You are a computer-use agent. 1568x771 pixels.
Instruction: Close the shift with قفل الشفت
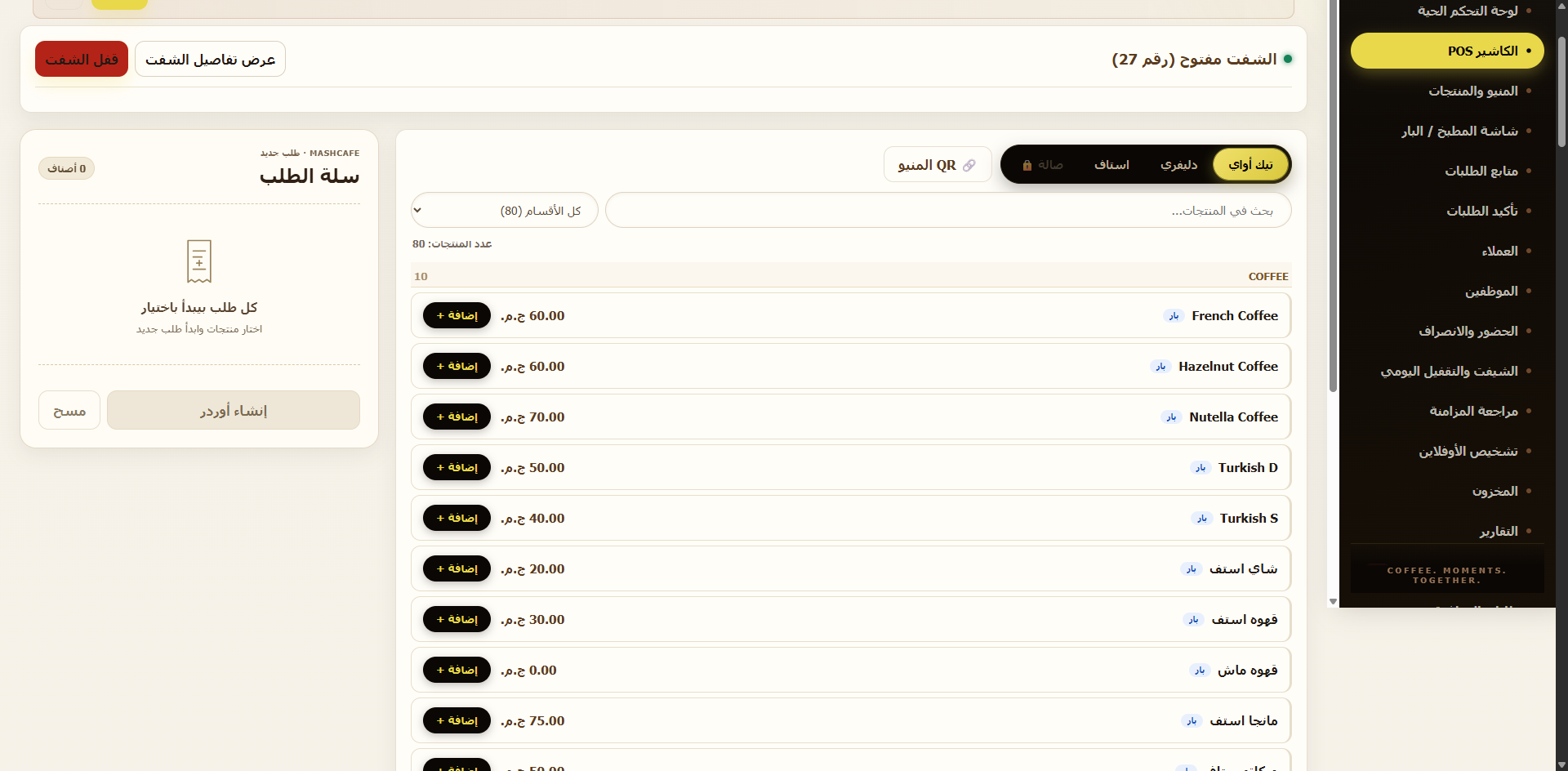(x=82, y=59)
